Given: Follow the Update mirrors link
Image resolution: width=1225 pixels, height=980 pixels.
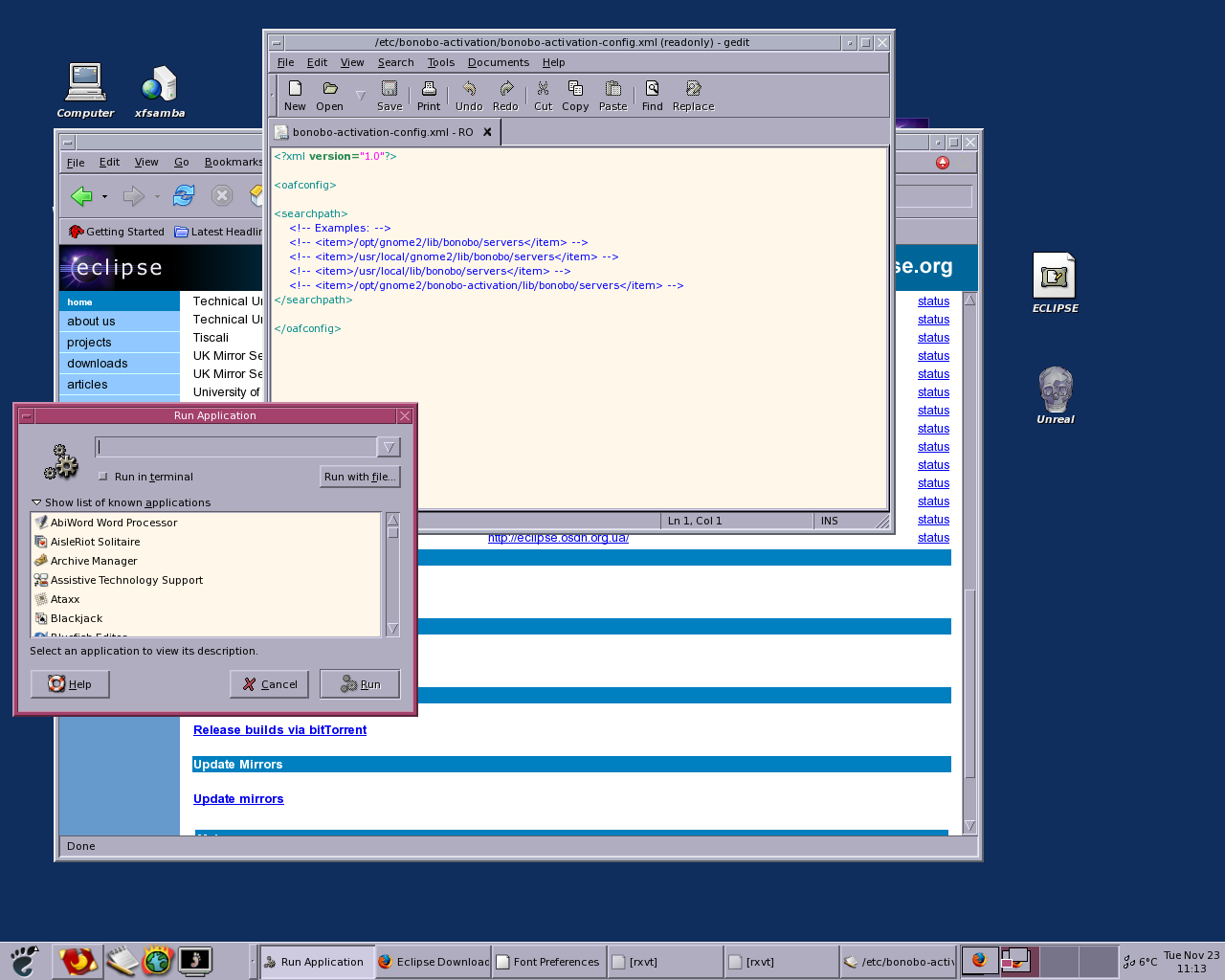Looking at the screenshot, I should coord(238,799).
